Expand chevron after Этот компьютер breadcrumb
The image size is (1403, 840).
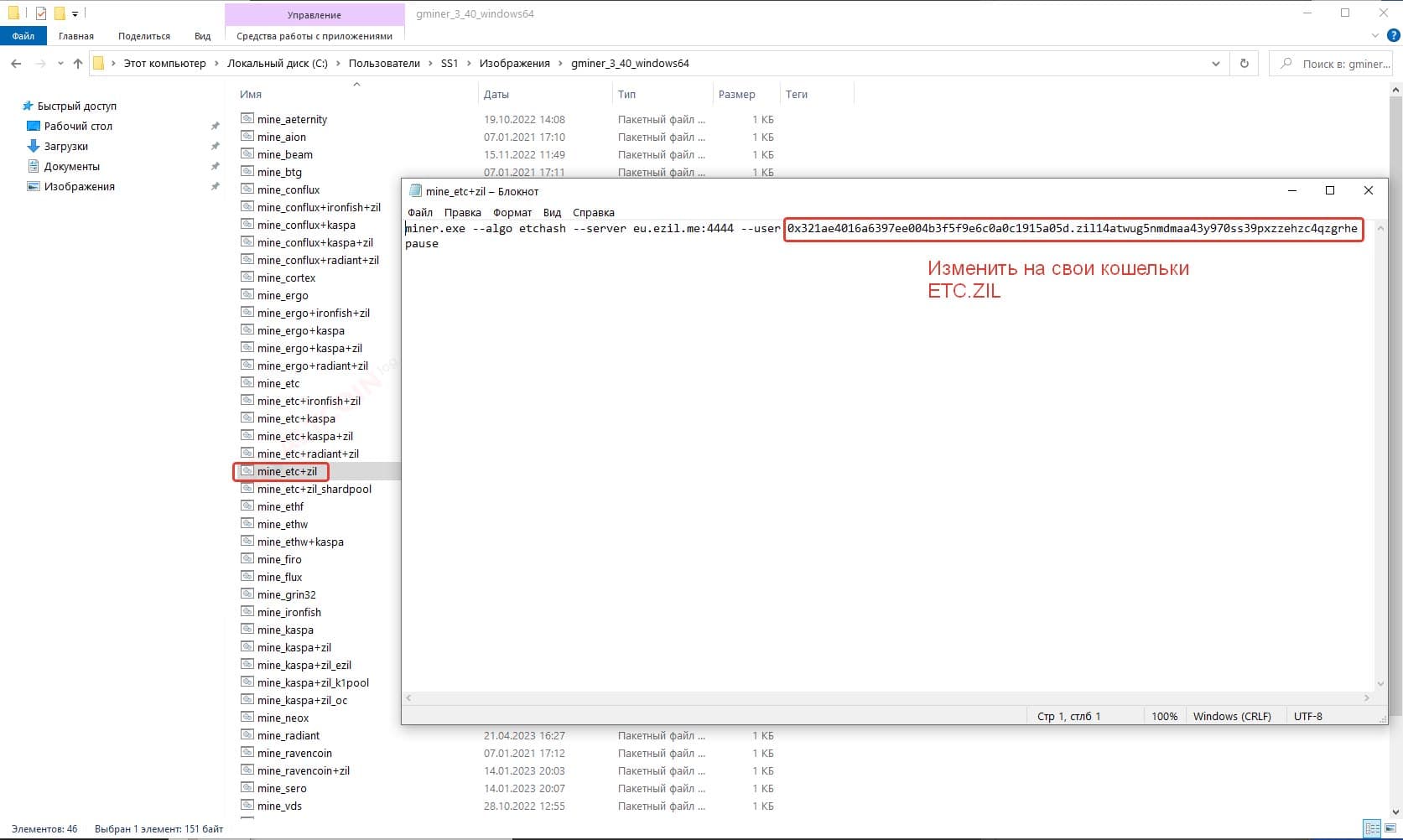point(216,64)
